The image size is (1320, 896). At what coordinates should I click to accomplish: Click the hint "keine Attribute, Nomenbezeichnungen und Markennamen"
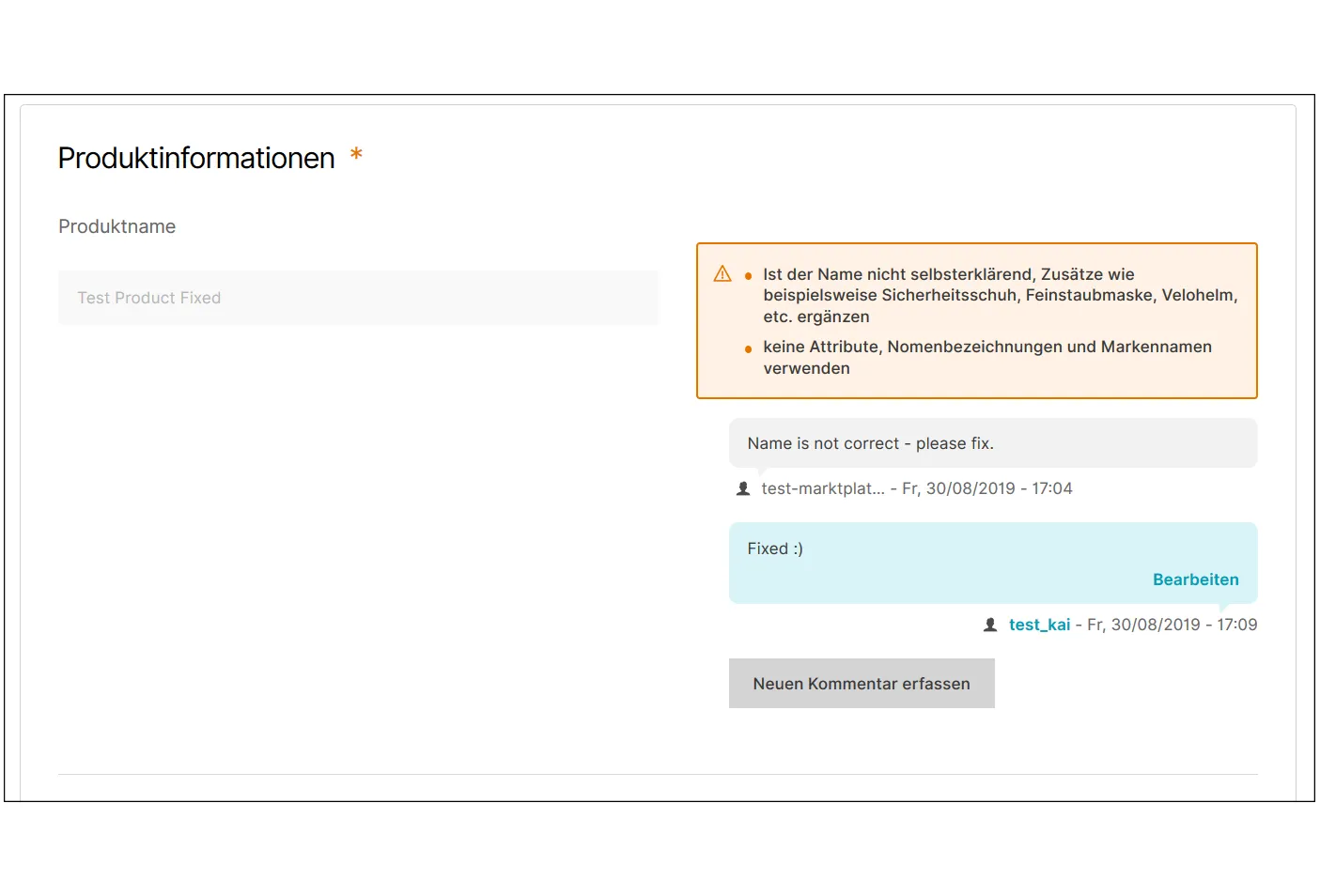pyautogui.click(x=987, y=357)
